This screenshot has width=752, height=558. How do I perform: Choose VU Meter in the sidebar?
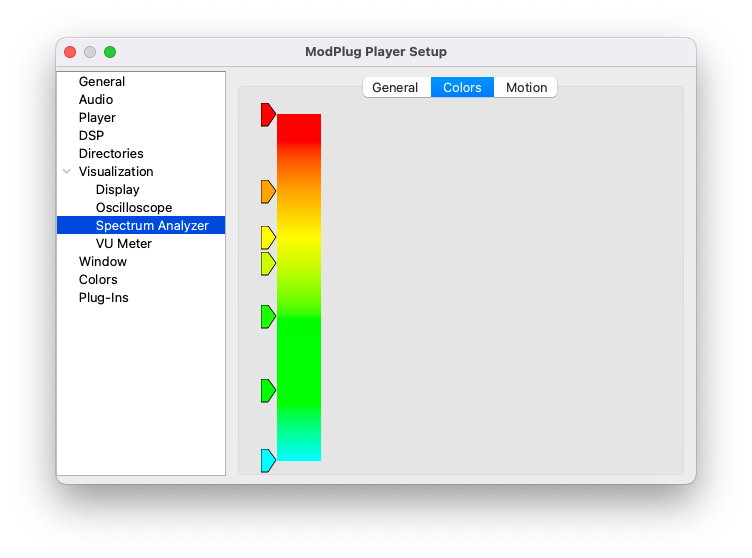pyautogui.click(x=124, y=244)
